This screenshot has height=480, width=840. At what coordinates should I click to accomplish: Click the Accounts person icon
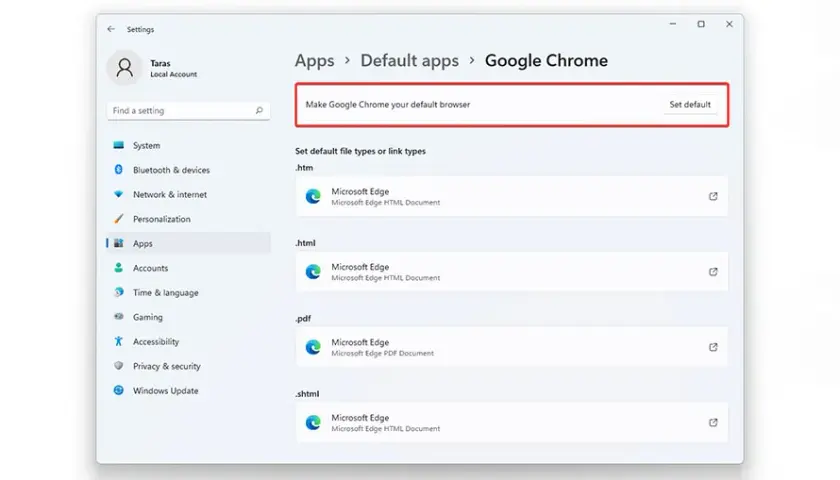[x=118, y=267]
